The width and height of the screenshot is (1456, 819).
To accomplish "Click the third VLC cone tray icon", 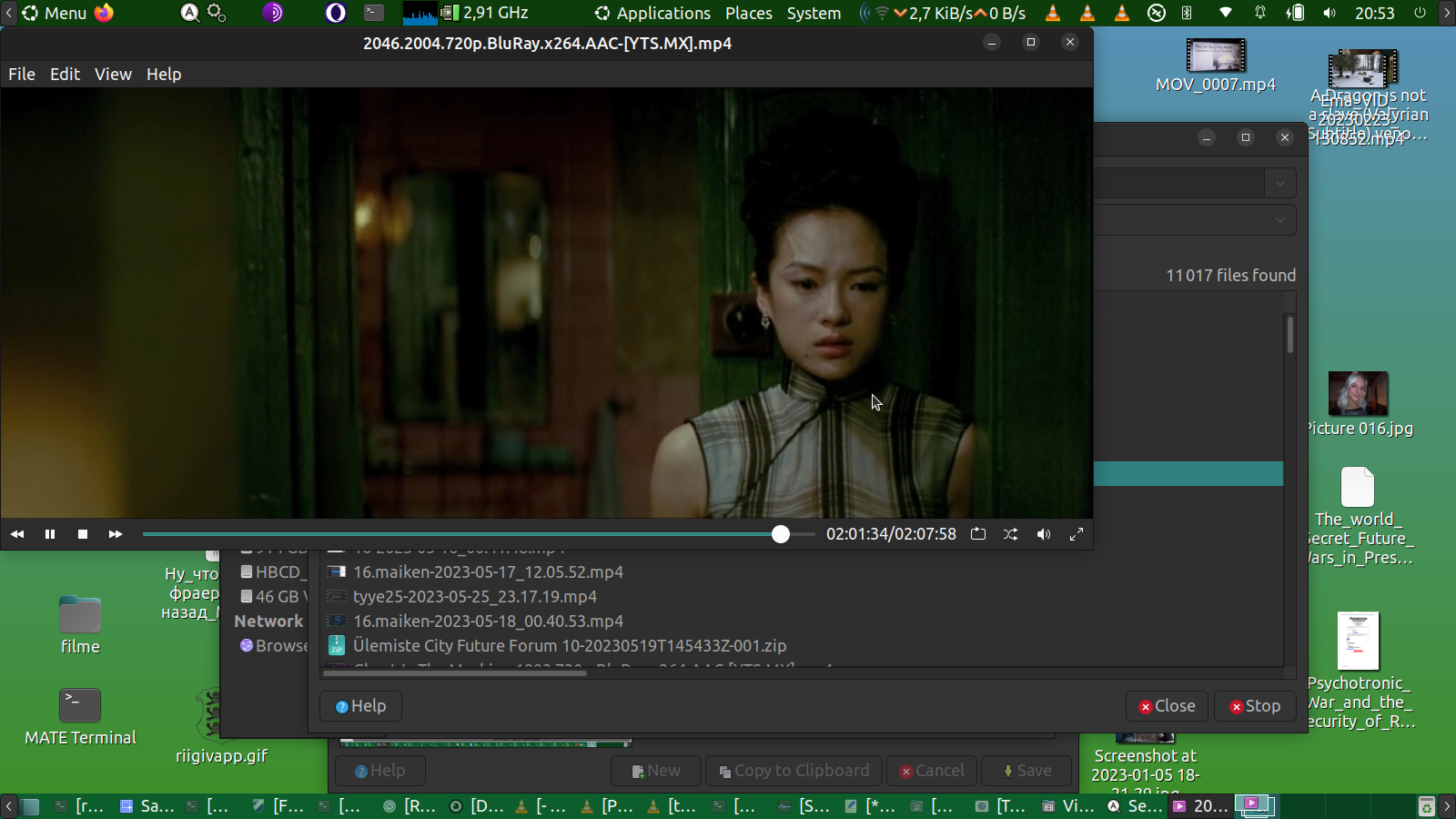I will tap(1122, 13).
